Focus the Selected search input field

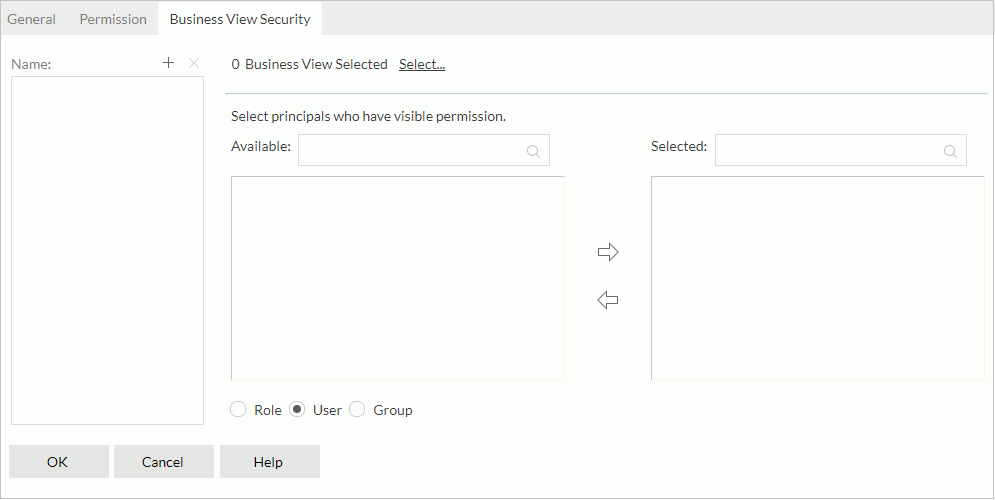[x=841, y=150]
